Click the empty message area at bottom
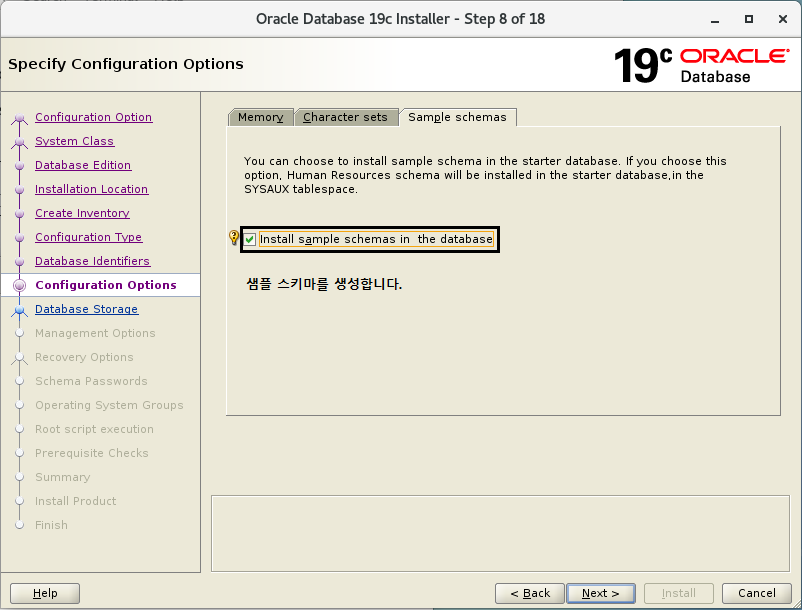This screenshot has width=802, height=610. (500, 533)
